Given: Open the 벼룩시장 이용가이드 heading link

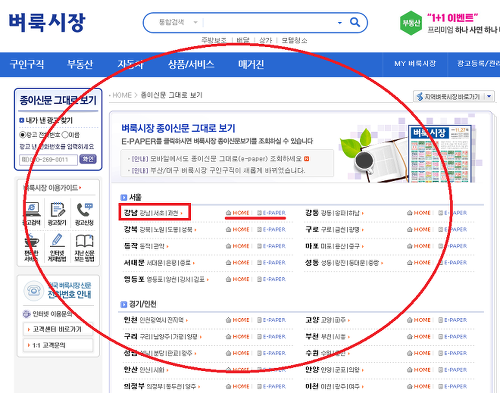Looking at the screenshot, I should (52, 188).
